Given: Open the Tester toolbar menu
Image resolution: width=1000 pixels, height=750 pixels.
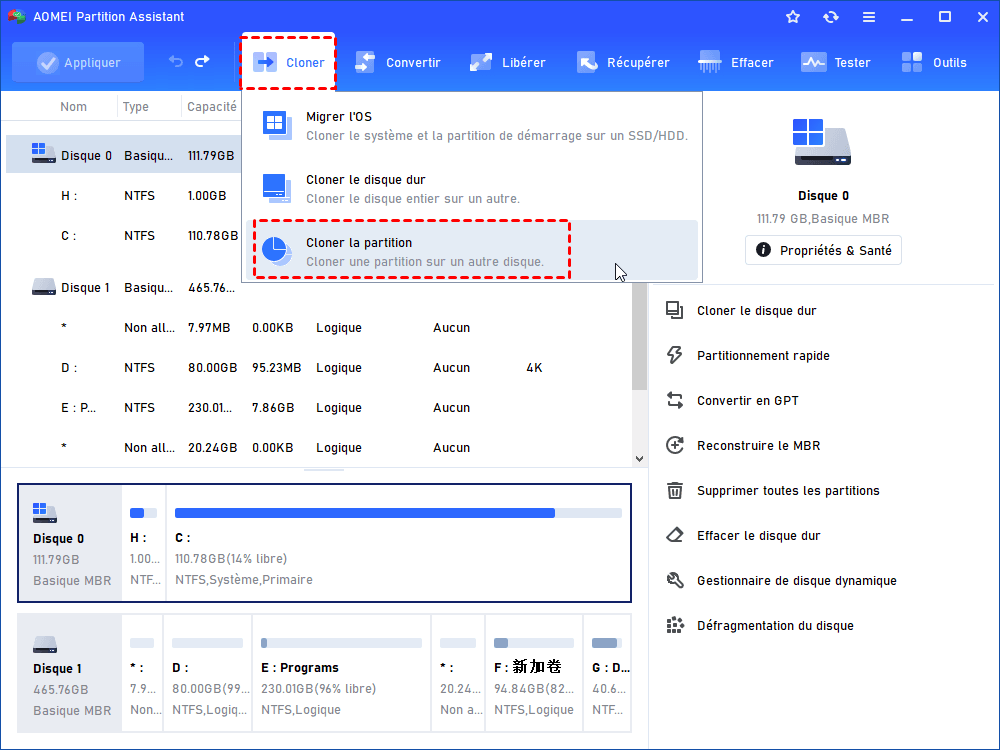Looking at the screenshot, I should [x=835, y=62].
